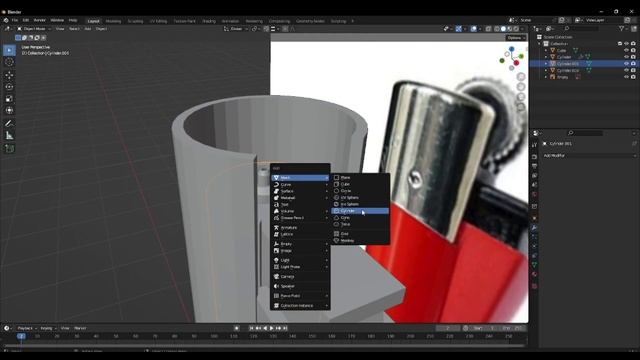Viewport: 640px width, 360px height.
Task: Switch to the Layout workspace tab
Action: coord(93,21)
